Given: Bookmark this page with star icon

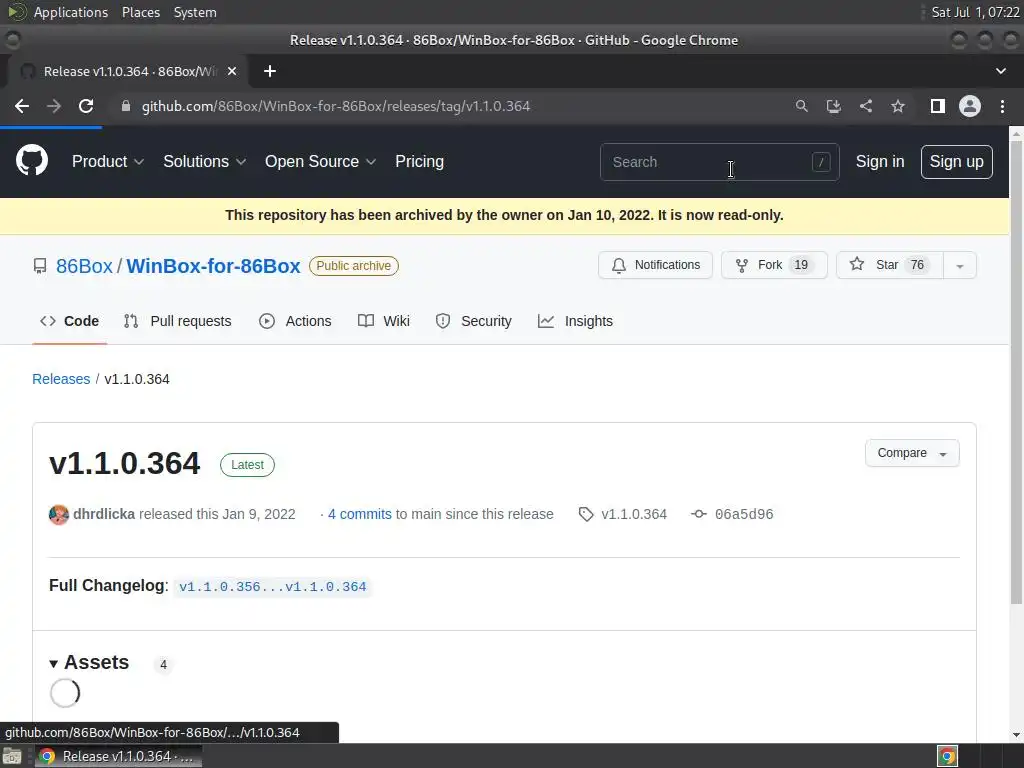Looking at the screenshot, I should [898, 106].
